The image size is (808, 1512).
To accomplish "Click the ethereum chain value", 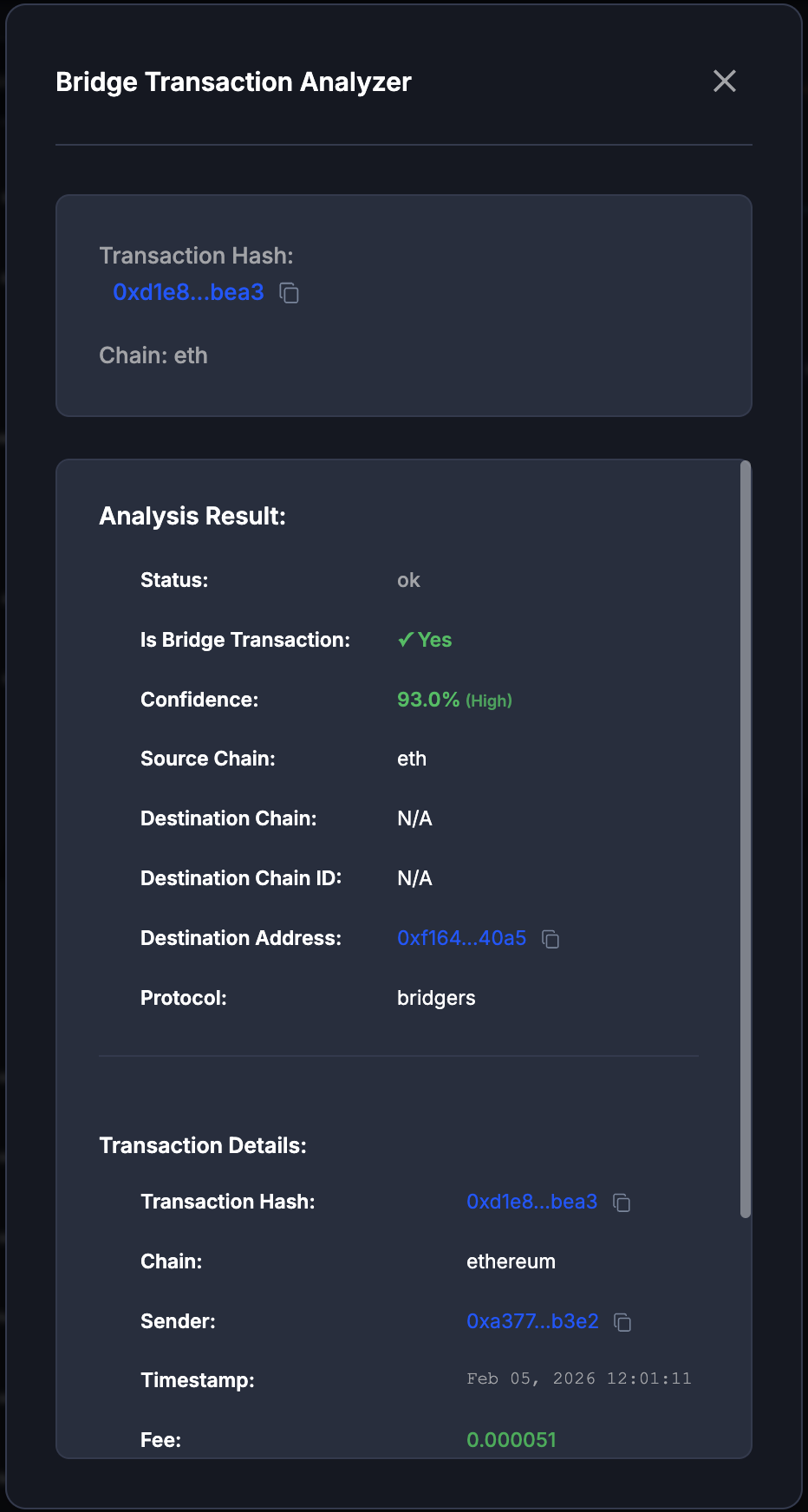I will point(511,1261).
